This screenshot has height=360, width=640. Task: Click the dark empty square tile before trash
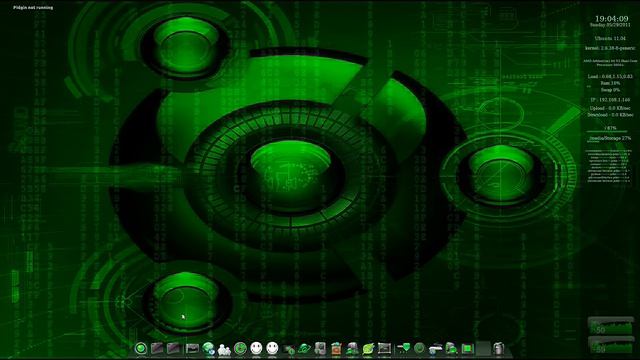coord(483,348)
